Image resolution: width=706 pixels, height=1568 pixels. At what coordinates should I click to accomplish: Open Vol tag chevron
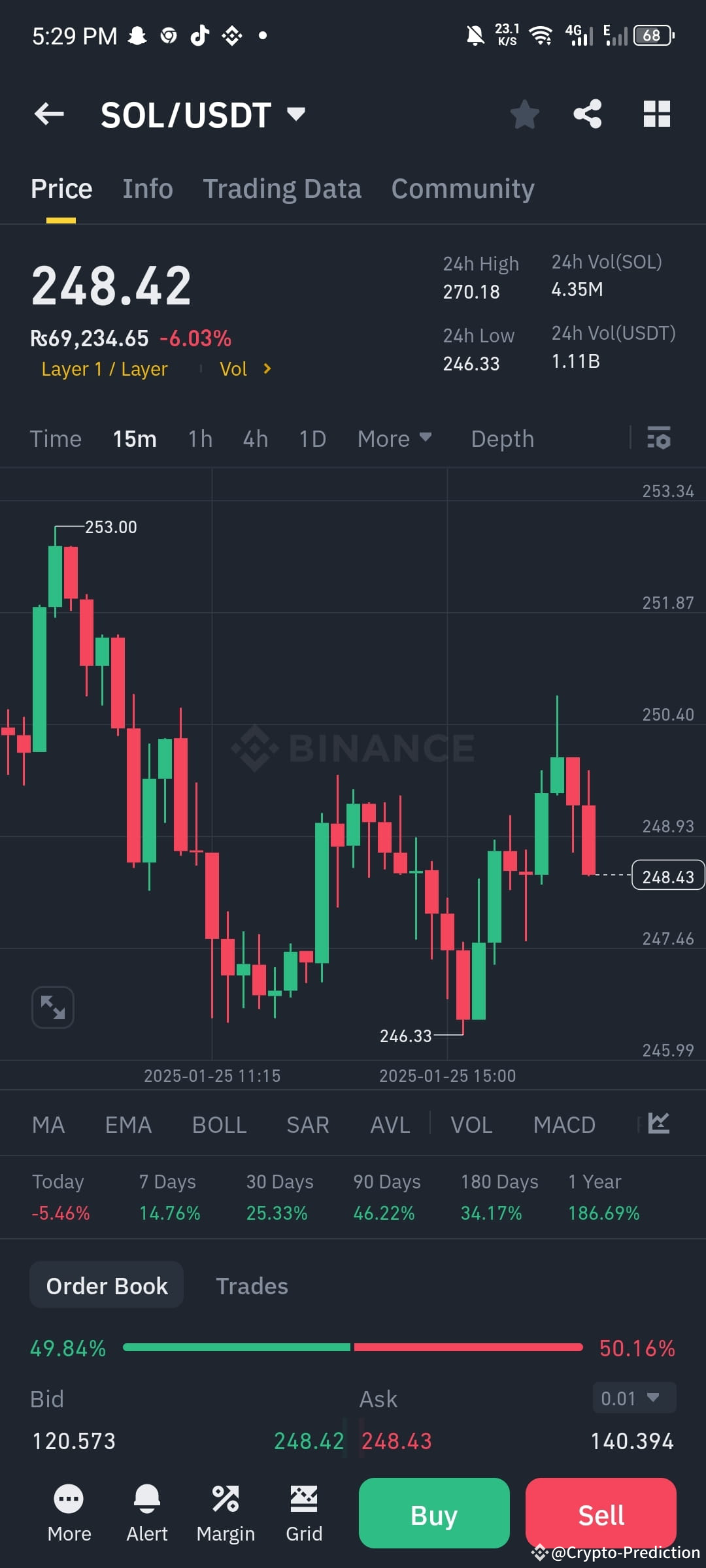[x=267, y=368]
